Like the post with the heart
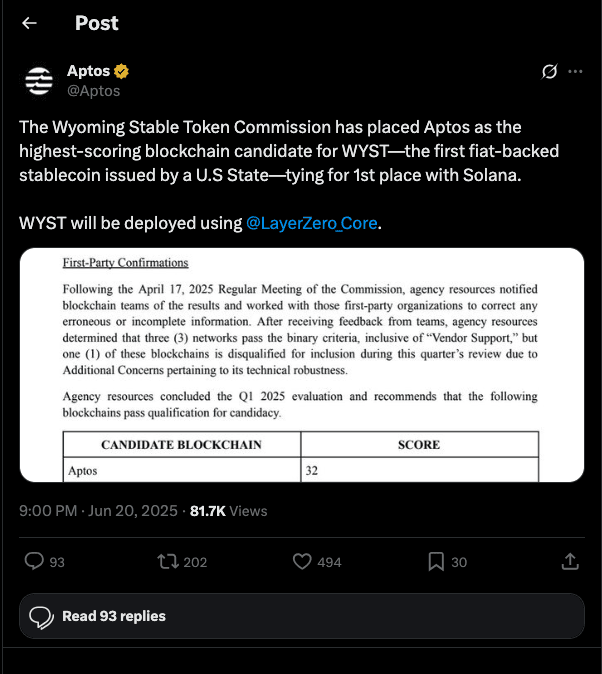This screenshot has width=602, height=674. click(302, 562)
